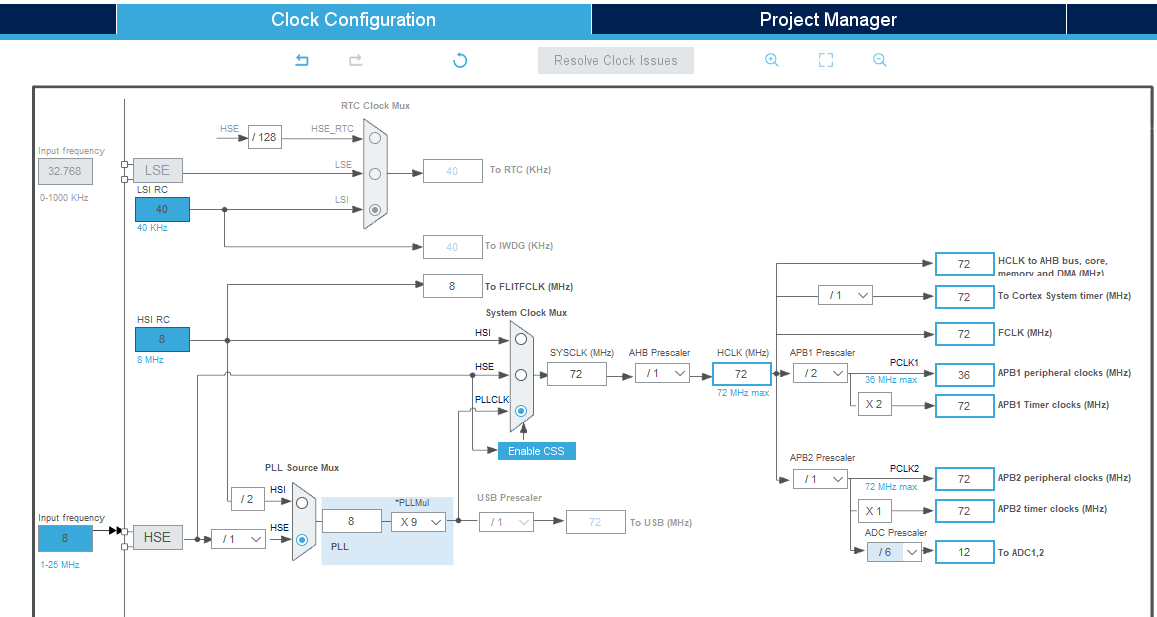Click the Cortex System timer value field
This screenshot has width=1157, height=617.
click(964, 297)
